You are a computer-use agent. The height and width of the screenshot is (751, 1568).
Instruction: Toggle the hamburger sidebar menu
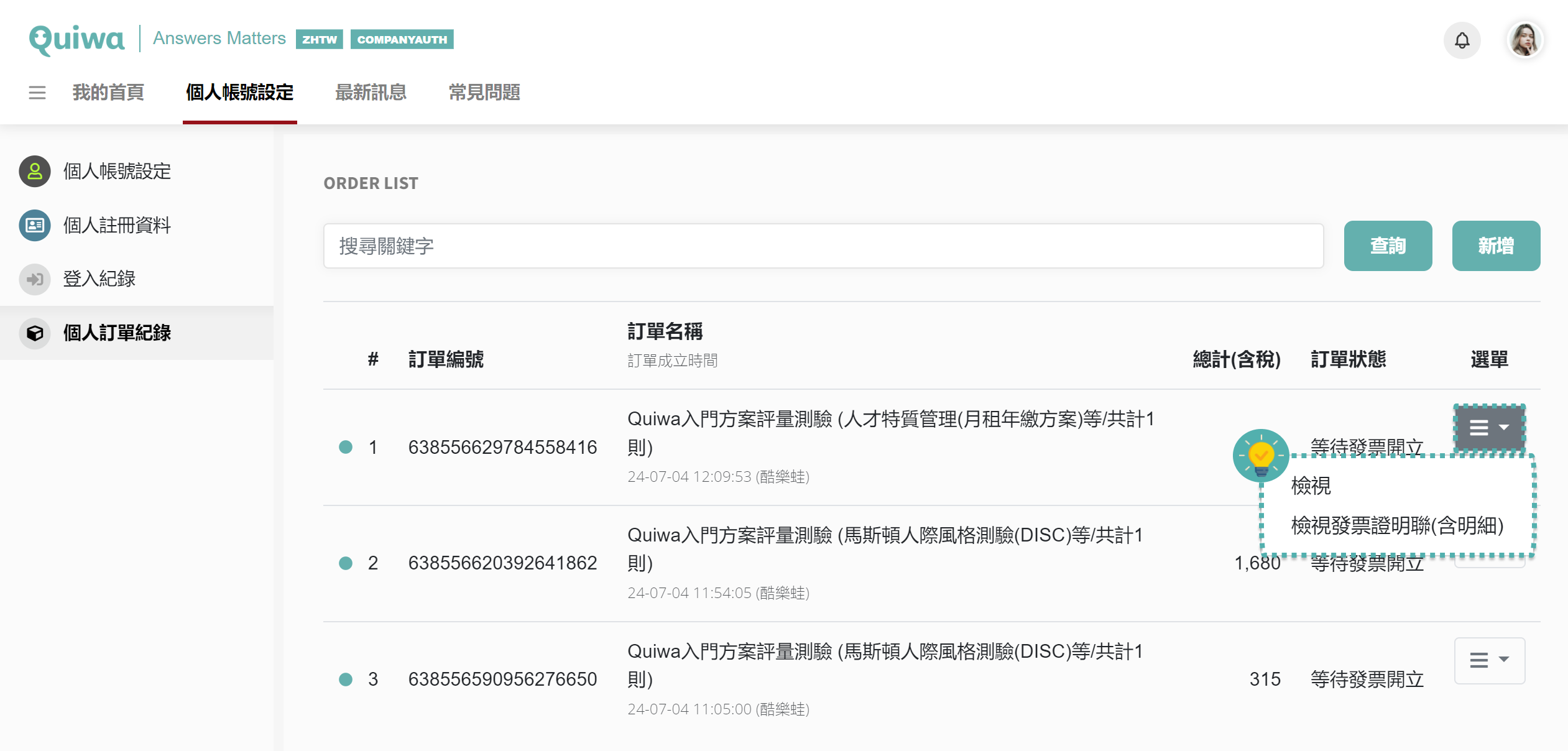(x=37, y=93)
